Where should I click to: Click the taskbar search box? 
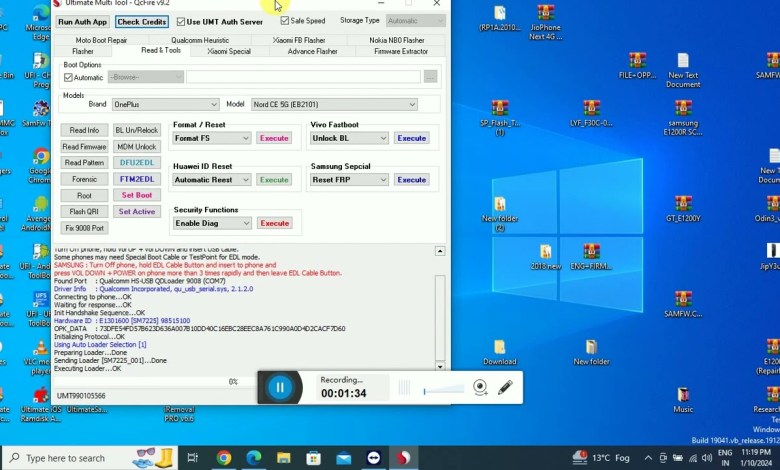pos(91,458)
